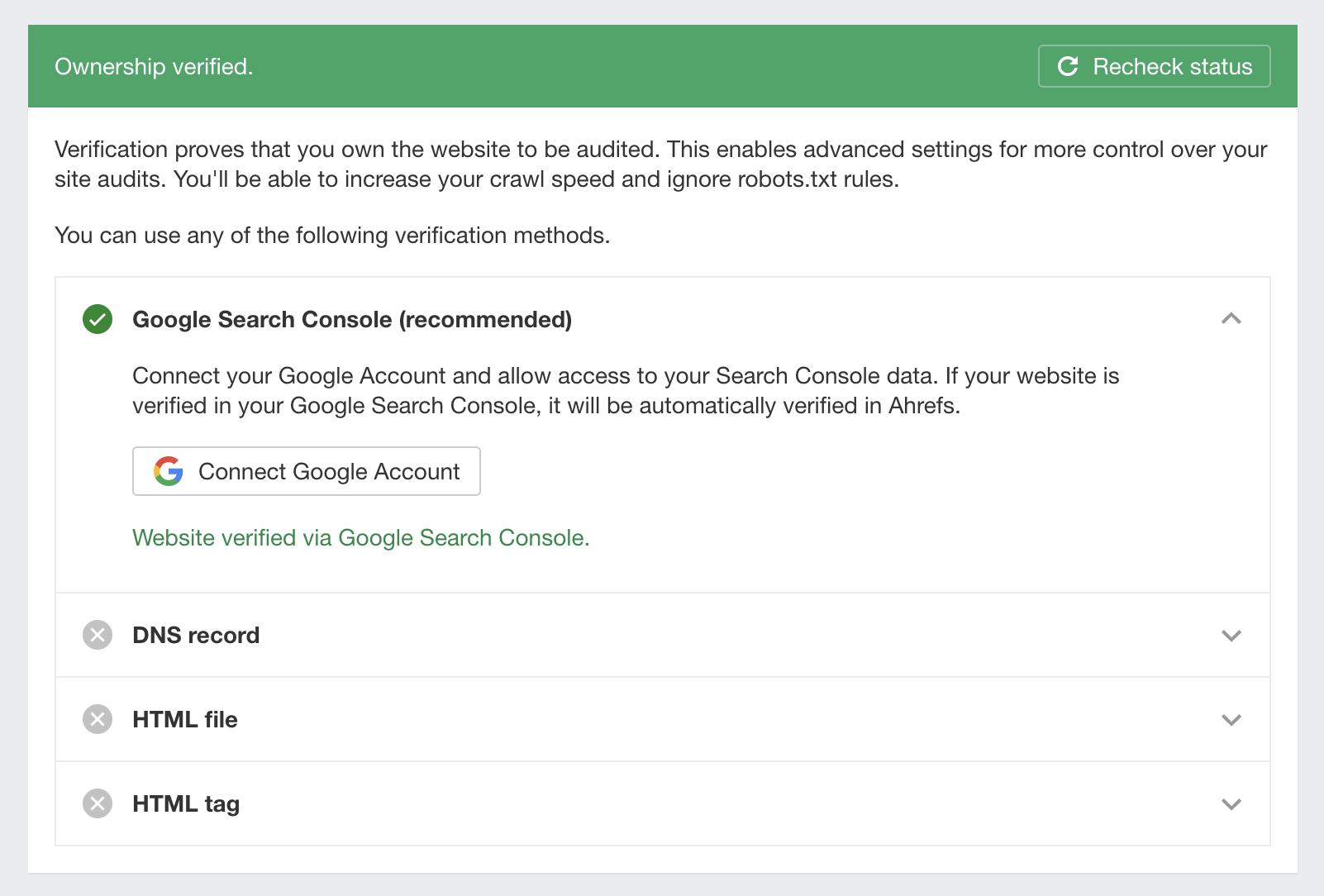Click the Verification proves ownership description paragraph
The height and width of the screenshot is (896, 1324).
[x=660, y=164]
